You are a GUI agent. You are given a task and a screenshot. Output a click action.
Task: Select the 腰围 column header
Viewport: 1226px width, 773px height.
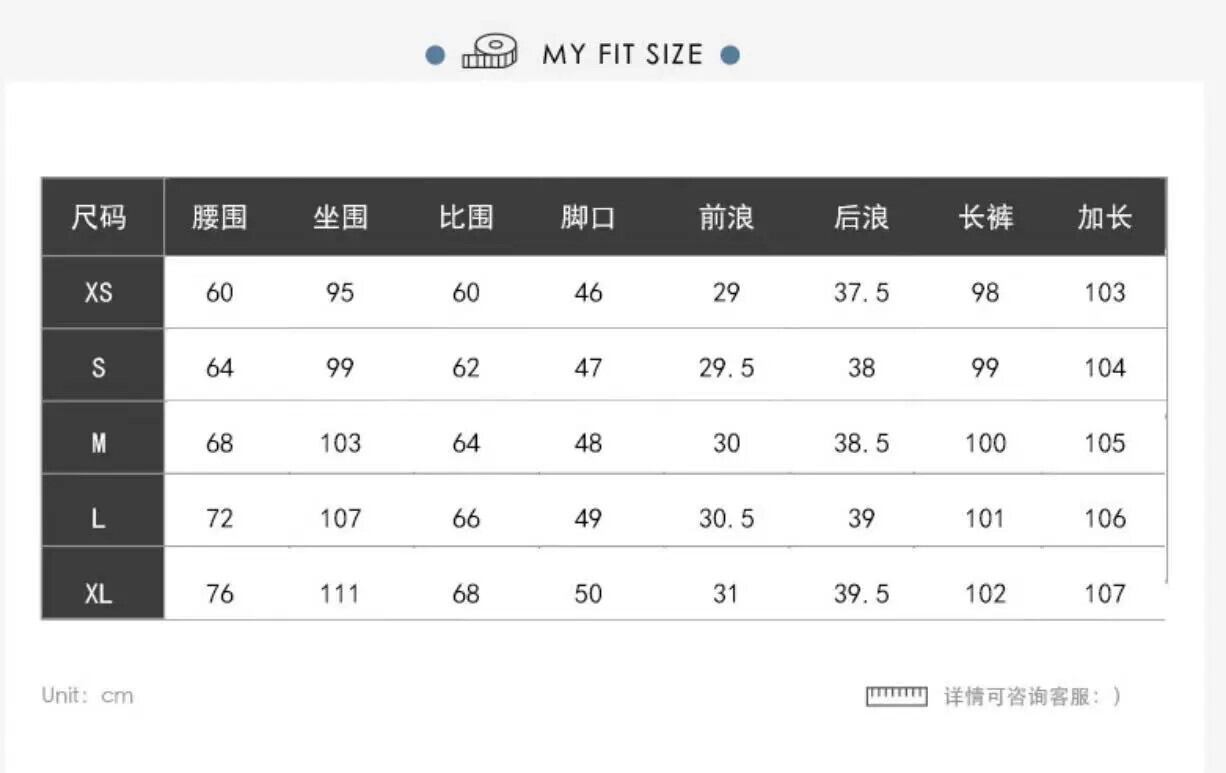[219, 217]
